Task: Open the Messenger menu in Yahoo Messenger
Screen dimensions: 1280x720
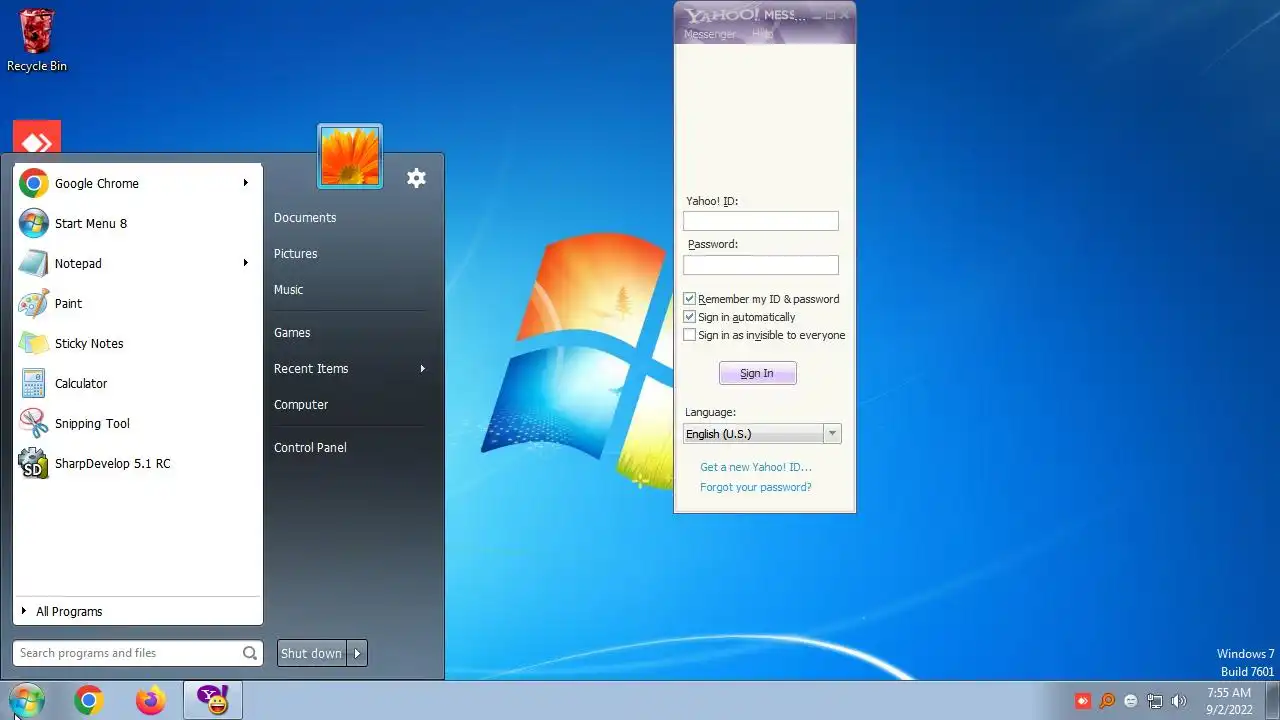Action: tap(710, 34)
